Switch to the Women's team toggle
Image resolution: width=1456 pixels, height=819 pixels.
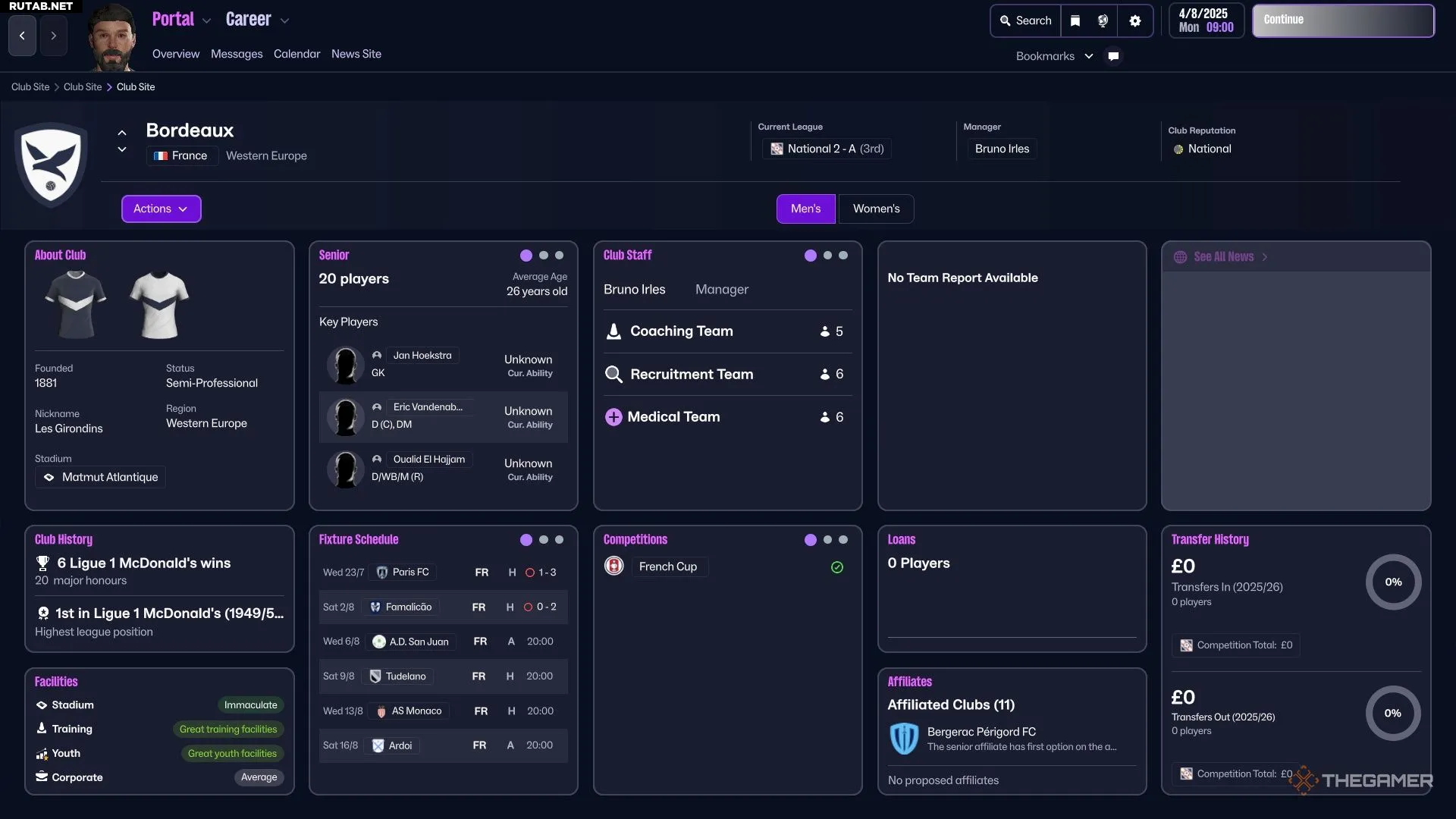click(x=876, y=209)
